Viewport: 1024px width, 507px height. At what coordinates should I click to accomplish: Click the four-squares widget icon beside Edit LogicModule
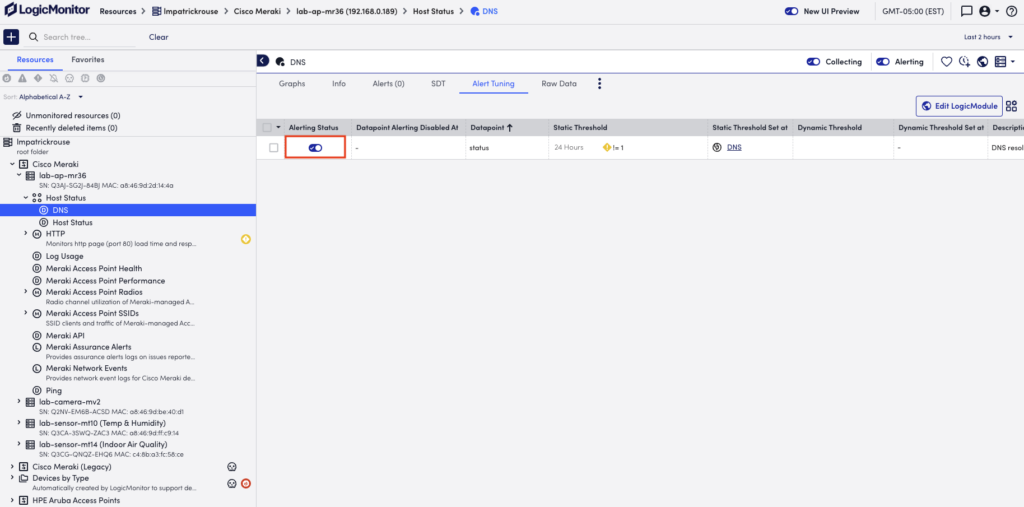coord(1012,106)
